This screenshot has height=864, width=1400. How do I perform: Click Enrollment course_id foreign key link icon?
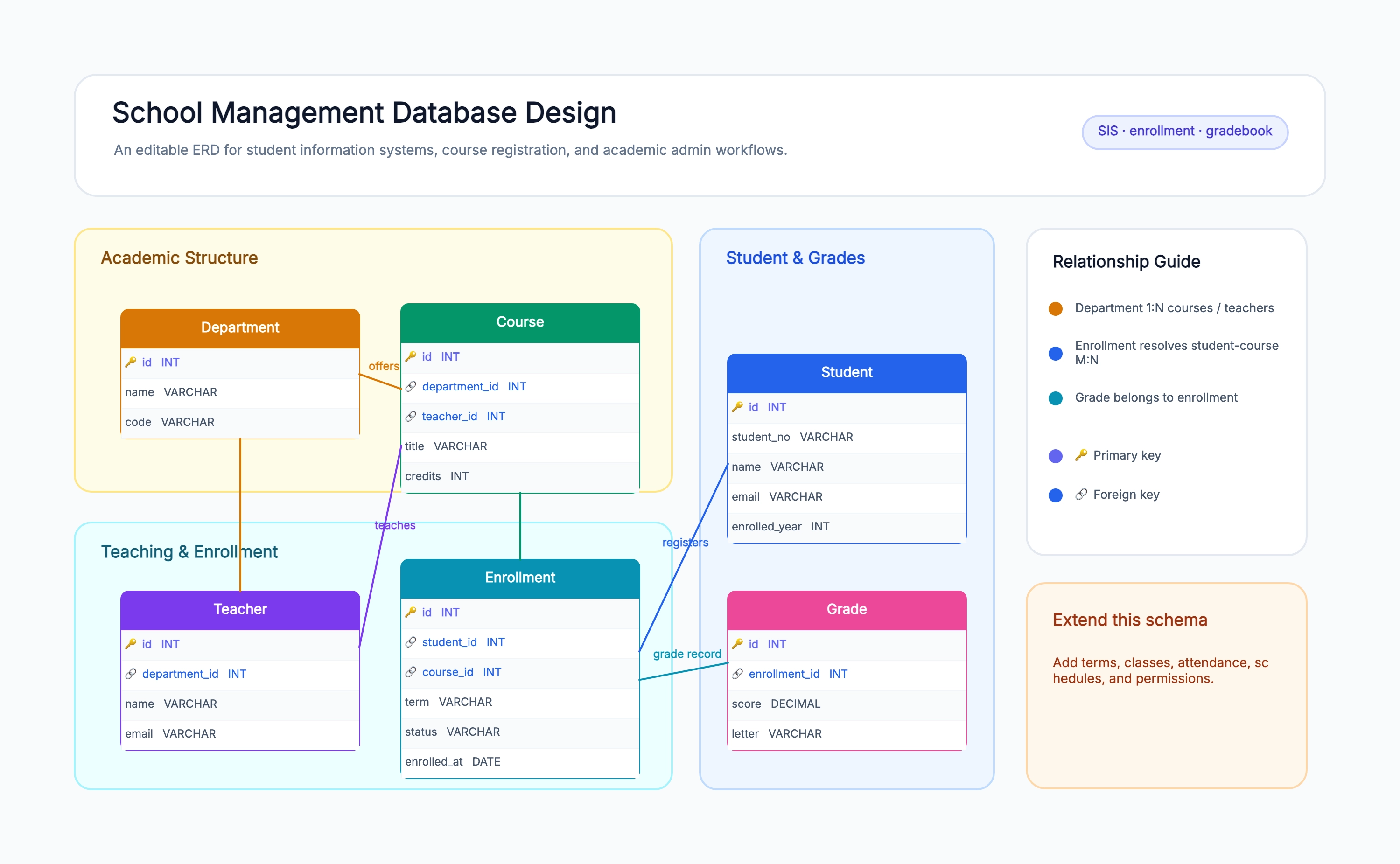point(411,672)
